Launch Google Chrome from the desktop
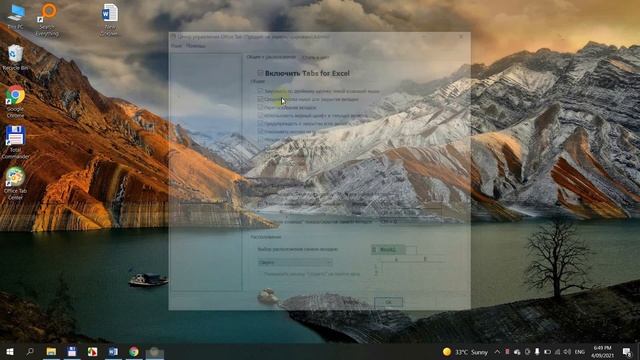The height and width of the screenshot is (360, 640). 15,101
